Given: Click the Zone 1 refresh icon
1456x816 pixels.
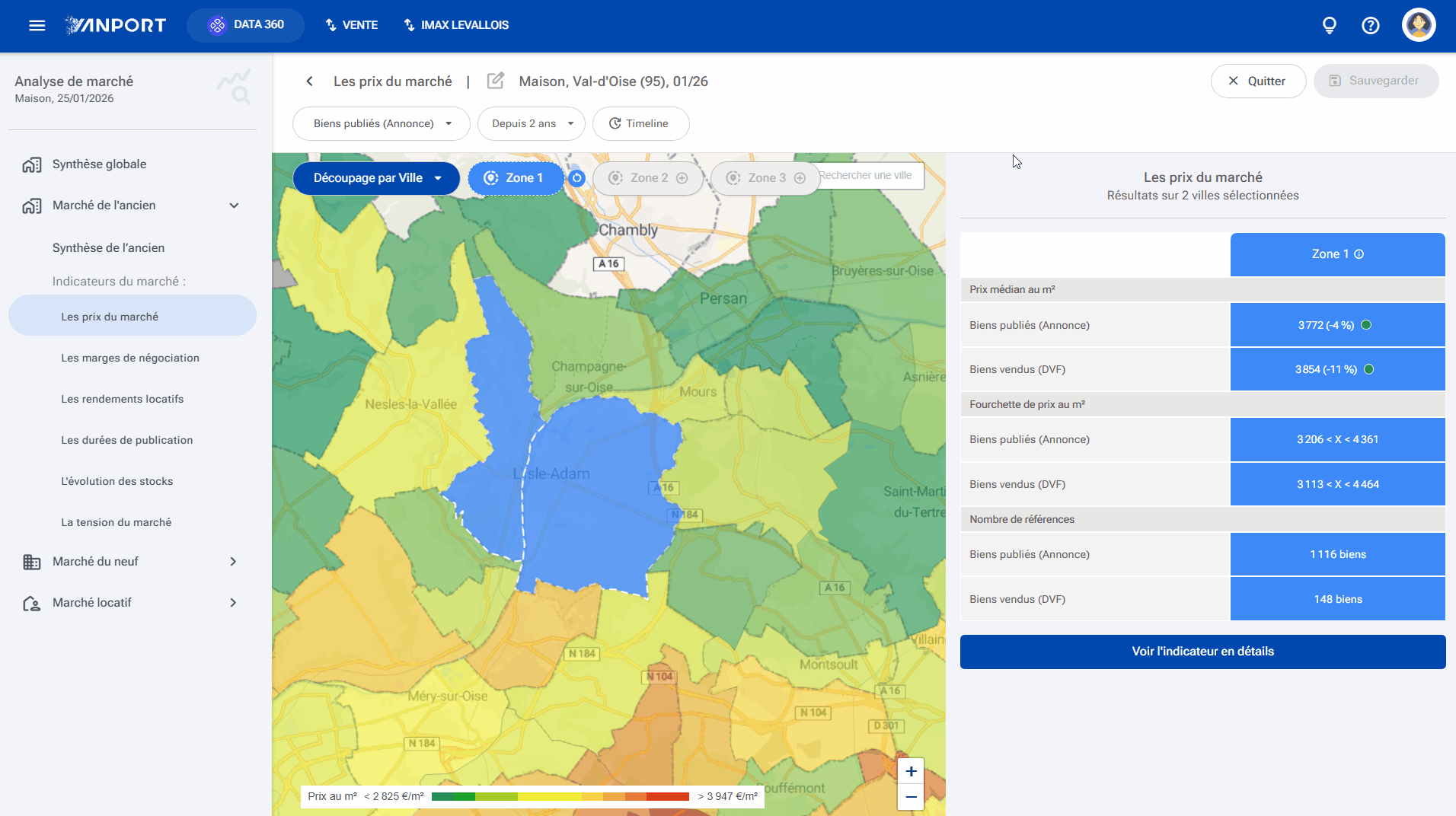Looking at the screenshot, I should 577,178.
